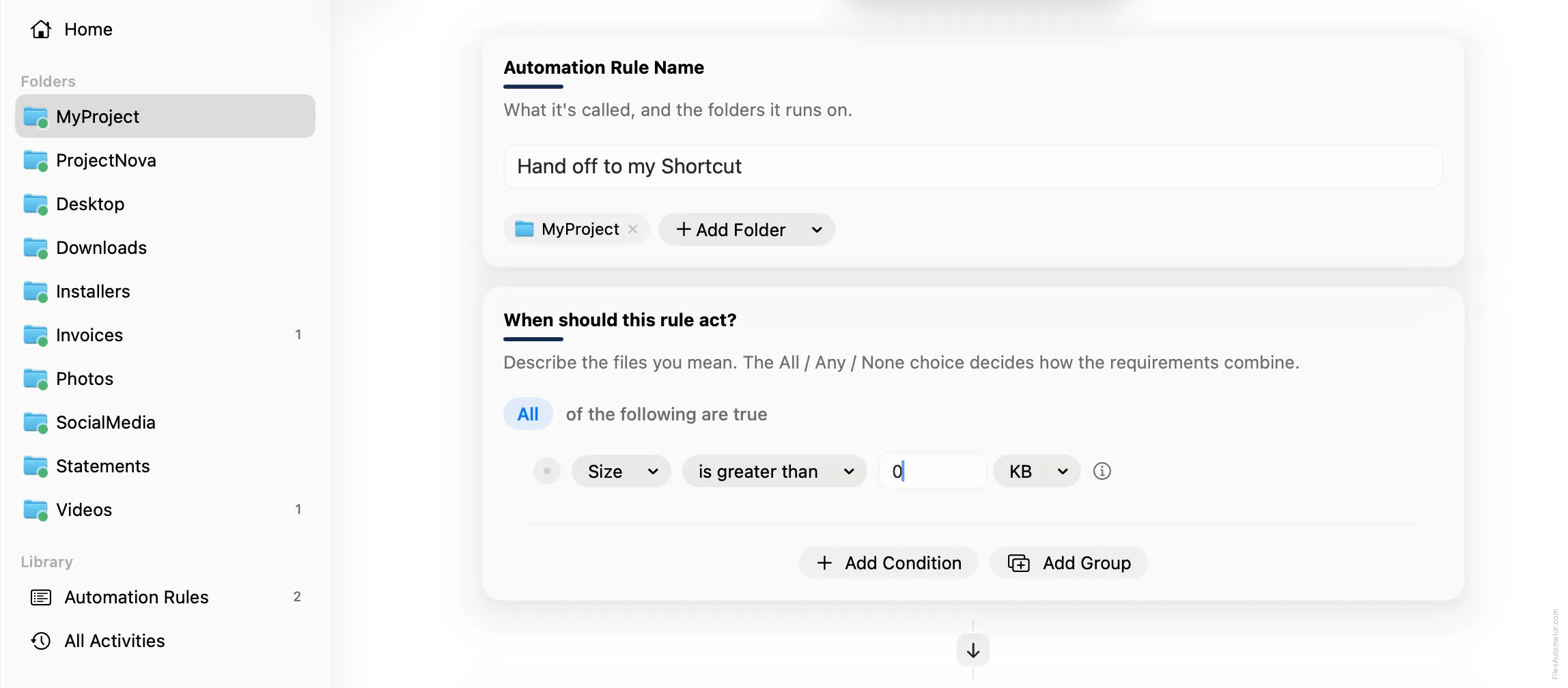Select the MyProject folder in sidebar
The image size is (1568, 688).
point(165,116)
